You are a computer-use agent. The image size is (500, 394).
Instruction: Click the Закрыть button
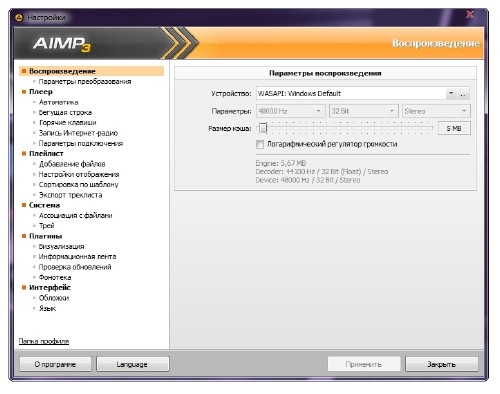442,364
